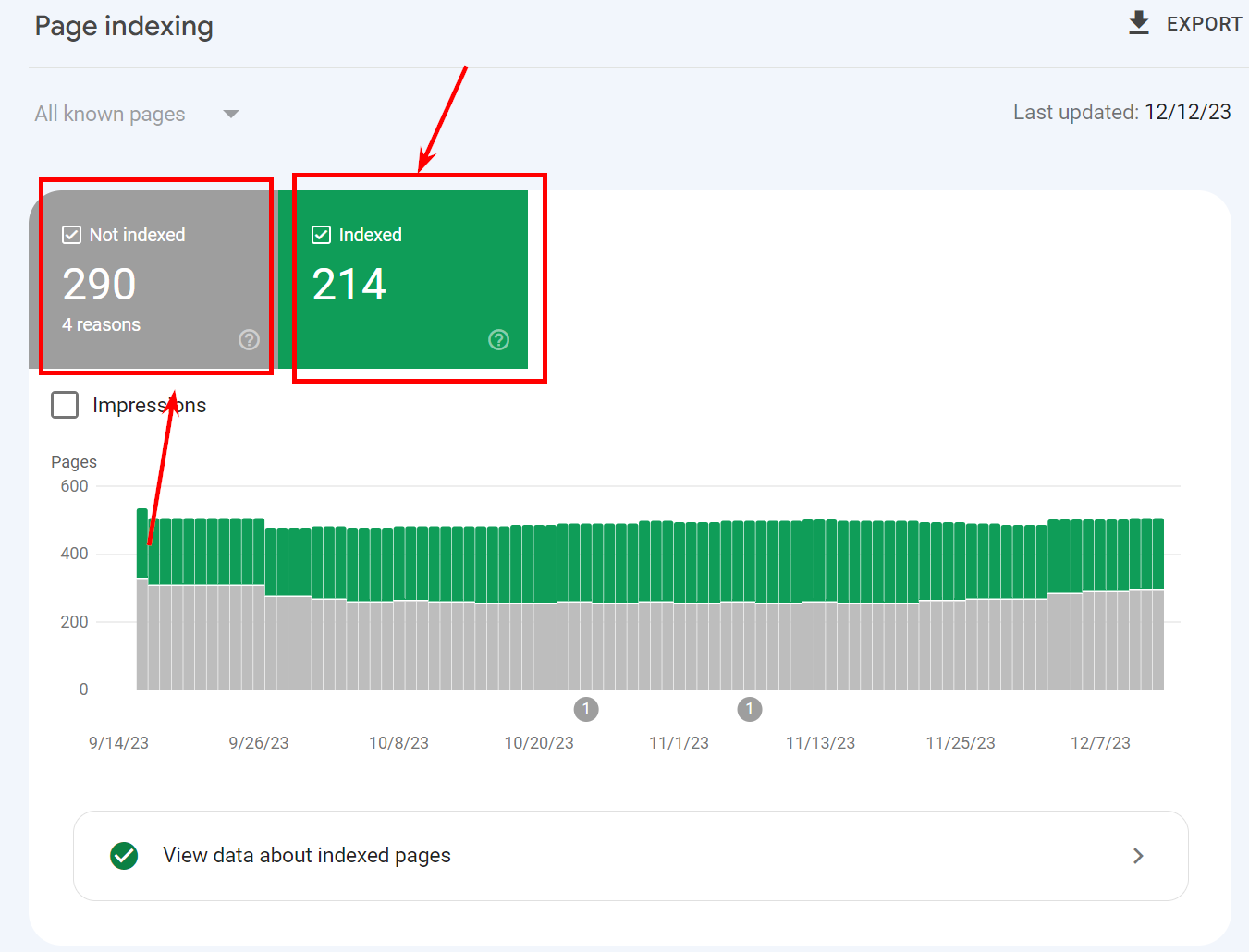Image resolution: width=1249 pixels, height=952 pixels.
Task: Open the help icon on Indexed card
Action: [498, 339]
